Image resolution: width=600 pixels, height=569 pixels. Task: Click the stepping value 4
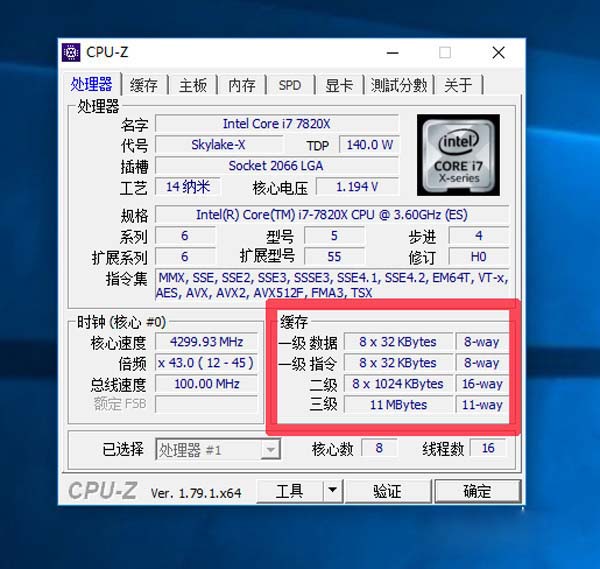coord(478,236)
